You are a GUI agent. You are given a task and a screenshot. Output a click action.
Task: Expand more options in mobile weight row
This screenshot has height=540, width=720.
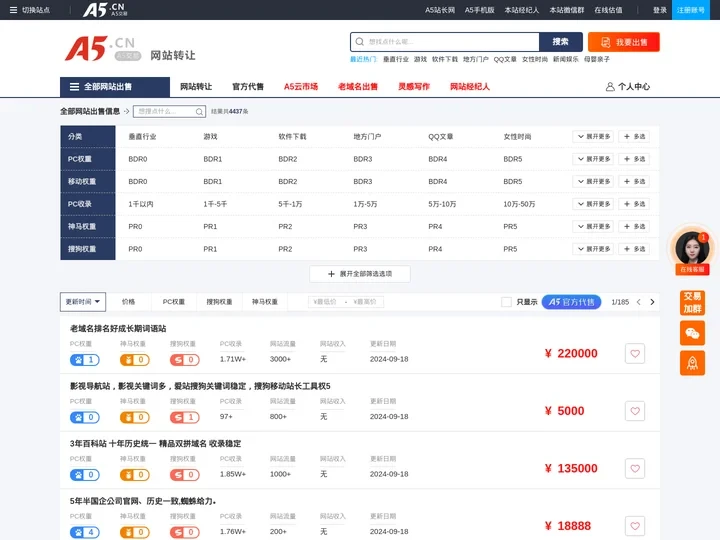pos(593,181)
